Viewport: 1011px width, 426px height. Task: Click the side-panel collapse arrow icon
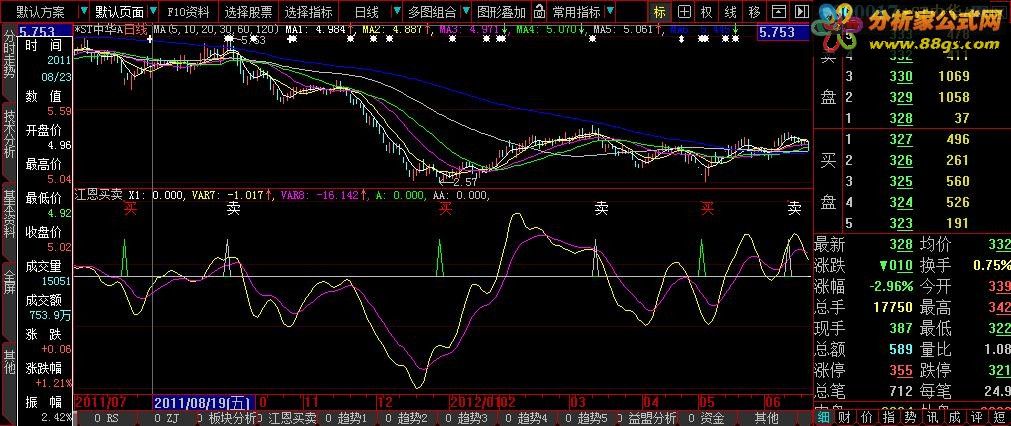pyautogui.click(x=801, y=12)
